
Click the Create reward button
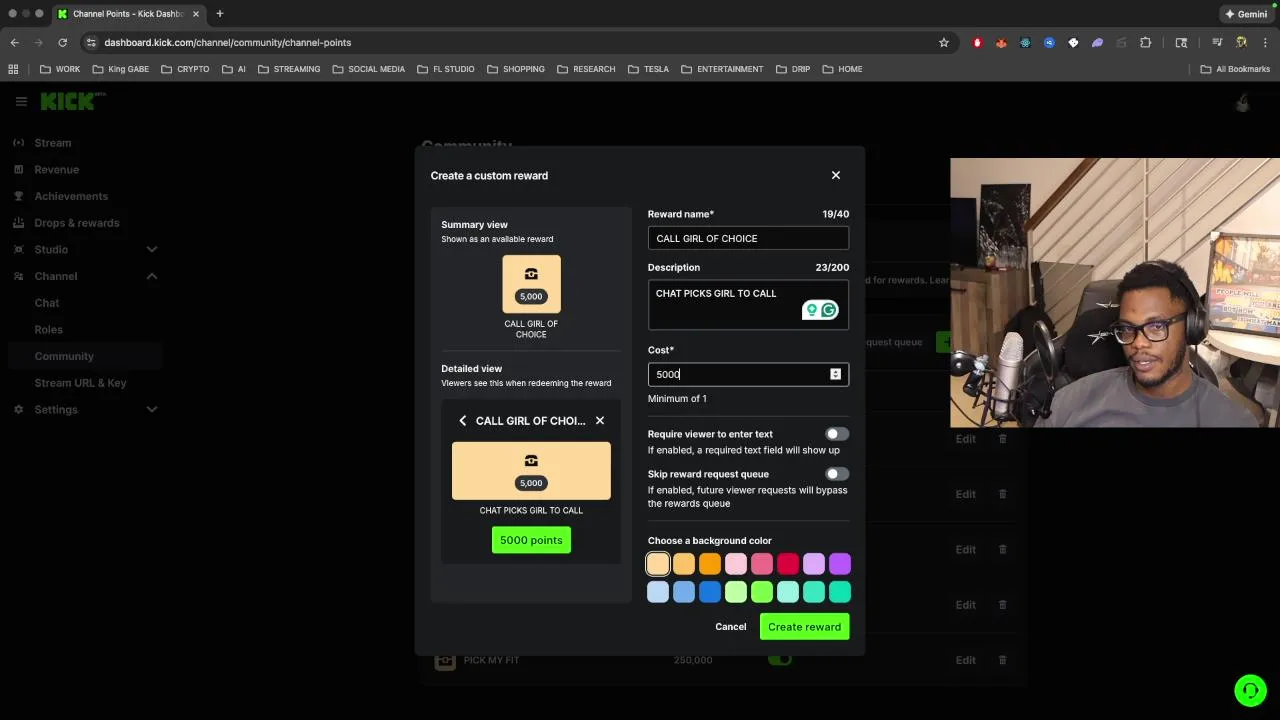[804, 627]
